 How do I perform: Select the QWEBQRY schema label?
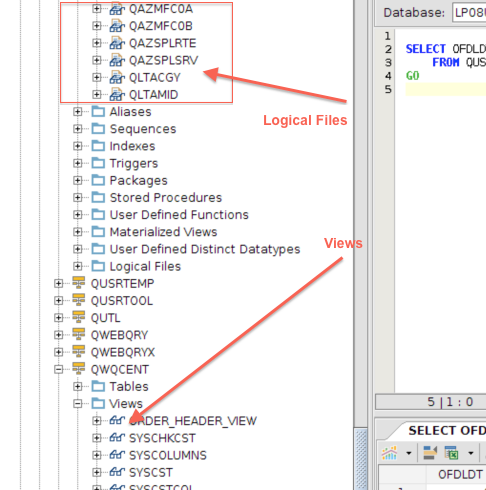119,335
